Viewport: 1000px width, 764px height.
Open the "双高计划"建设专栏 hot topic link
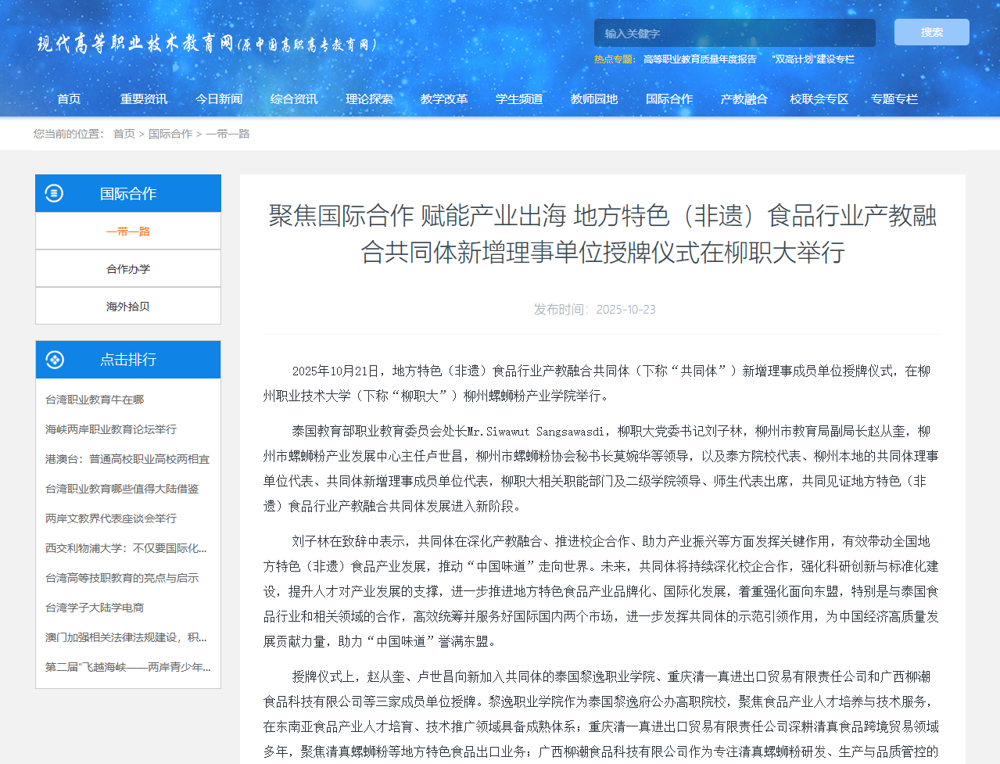813,59
